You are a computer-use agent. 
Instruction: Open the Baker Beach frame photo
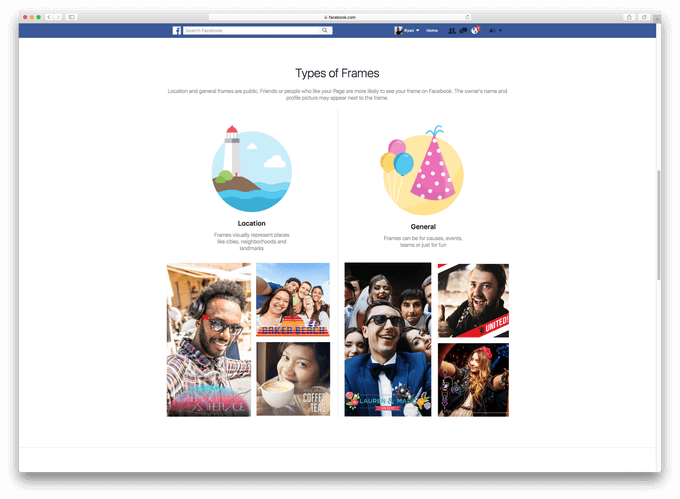(x=293, y=300)
